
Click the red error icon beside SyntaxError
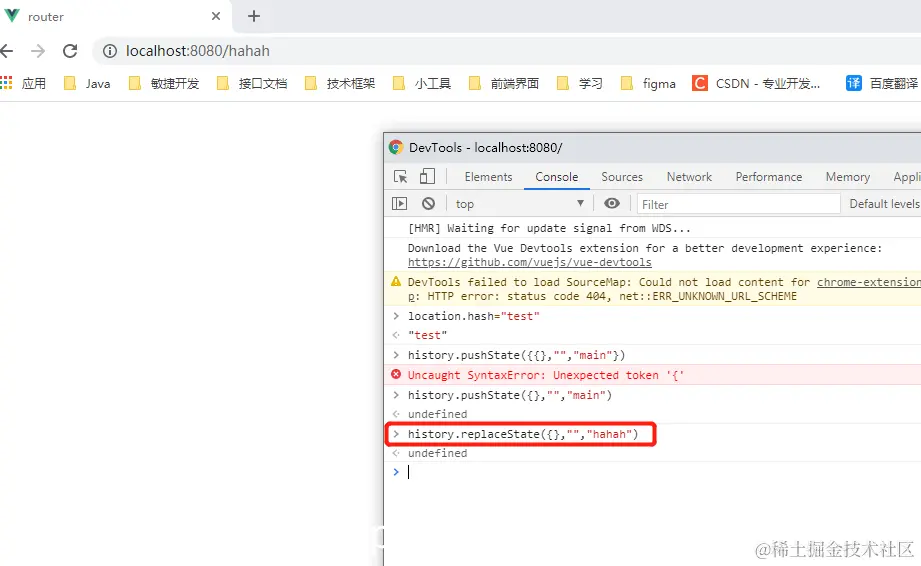[x=396, y=374]
